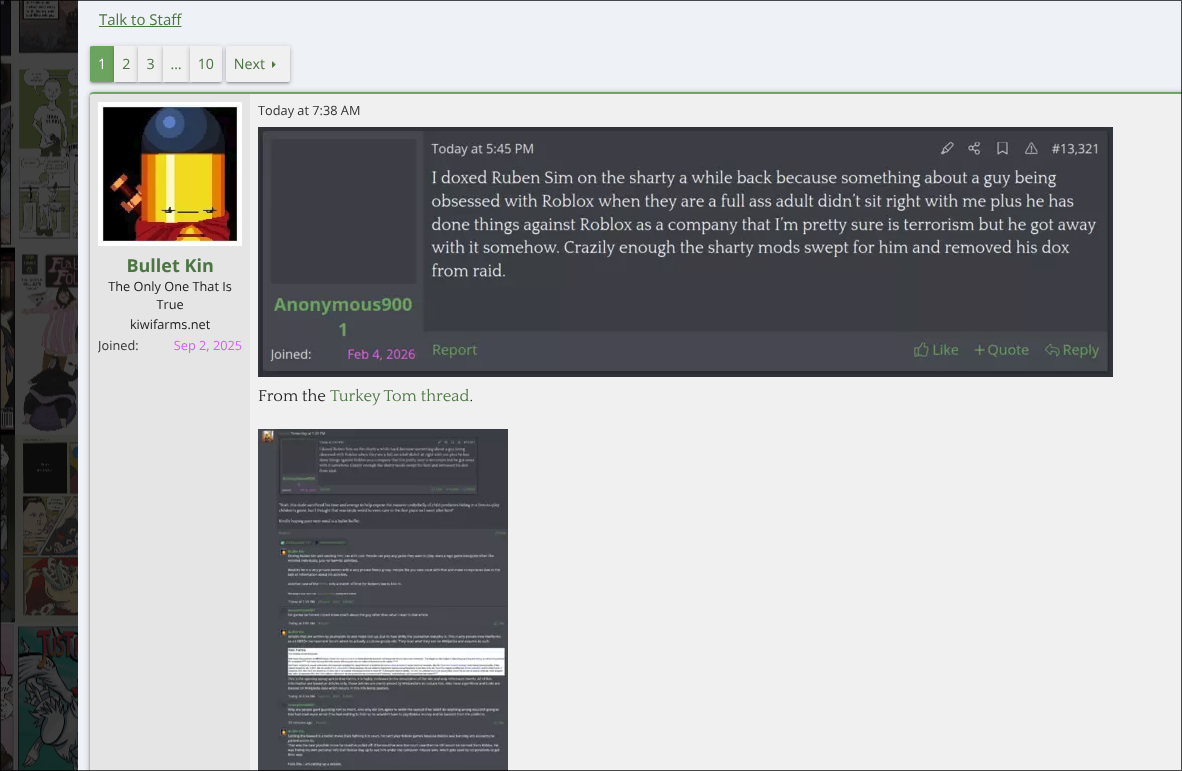The image size is (1182, 771).
Task: Open the Turkey Tom thread link
Action: [x=400, y=396]
